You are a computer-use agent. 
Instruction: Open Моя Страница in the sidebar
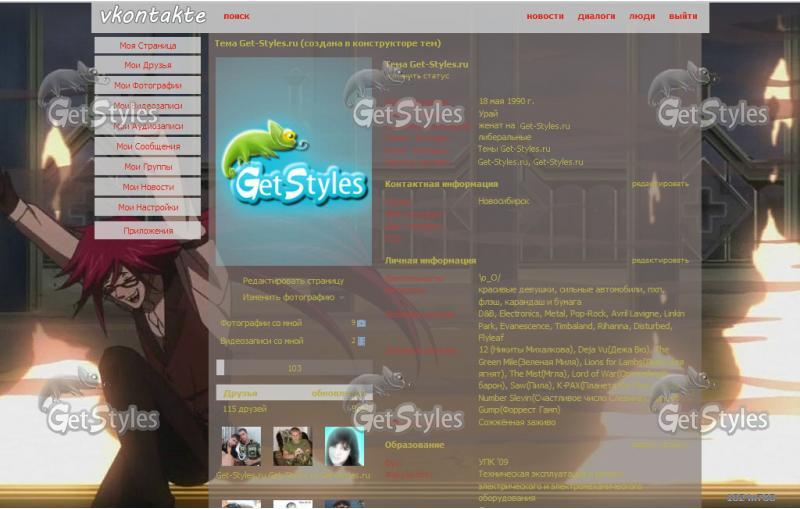(148, 46)
